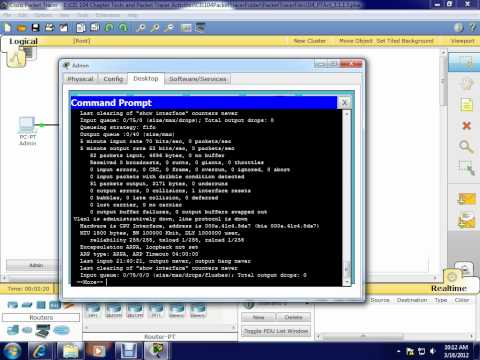Screen dimensions: 480x360
Task: Save the network with floppy disk icon
Action: click(35, 28)
